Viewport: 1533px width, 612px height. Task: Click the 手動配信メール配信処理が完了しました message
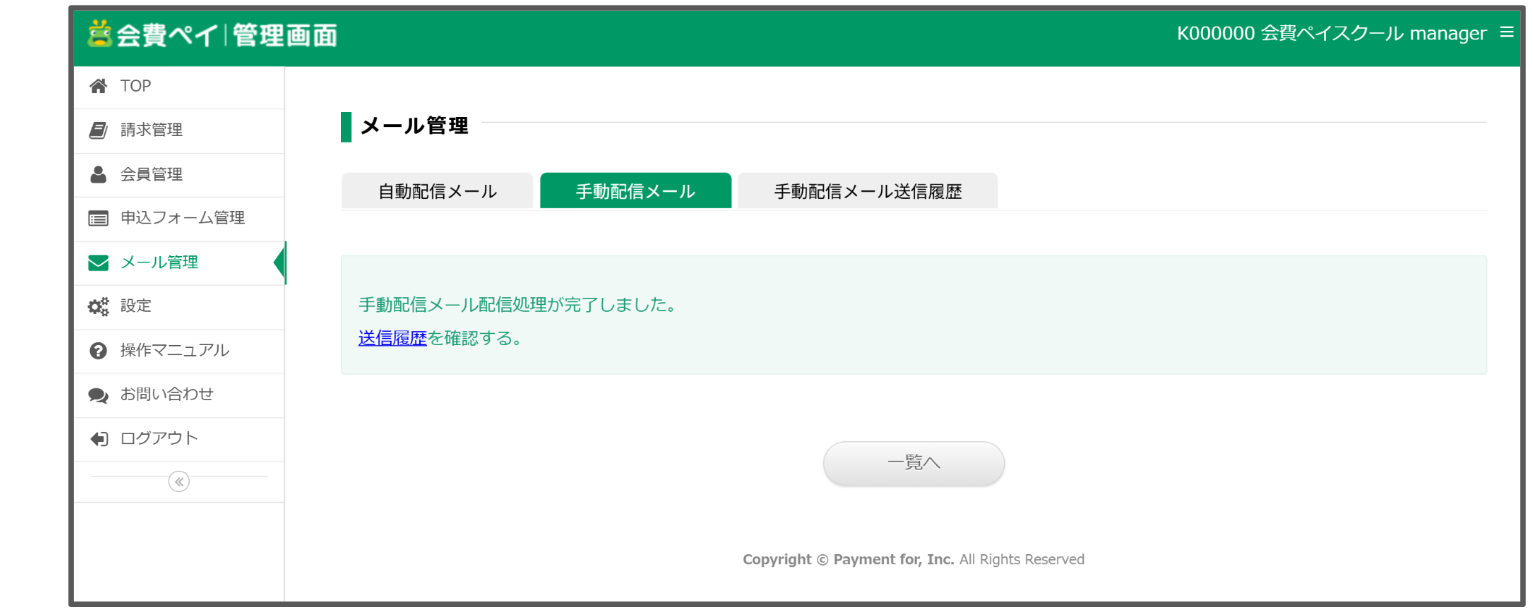point(518,304)
